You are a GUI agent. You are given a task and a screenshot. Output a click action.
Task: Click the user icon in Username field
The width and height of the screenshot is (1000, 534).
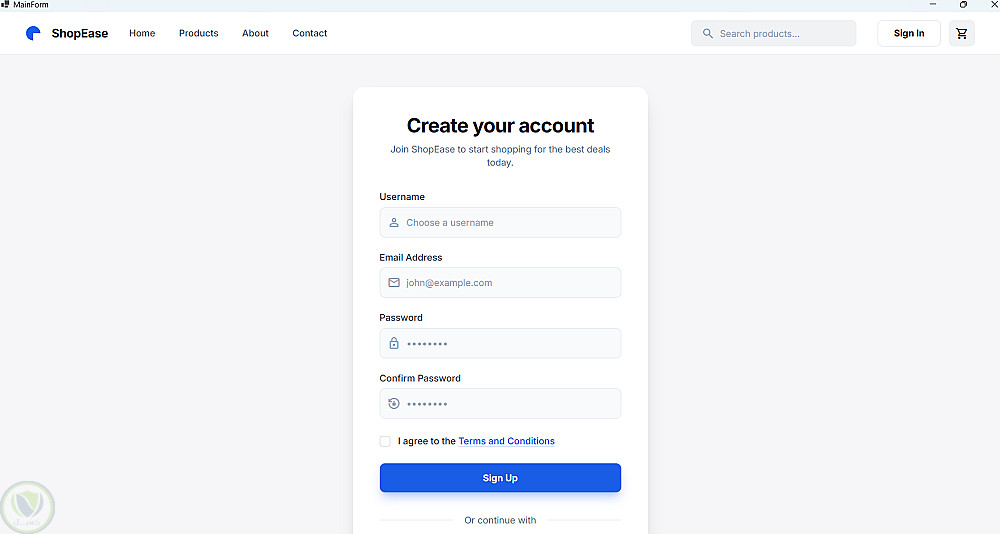[x=394, y=223]
